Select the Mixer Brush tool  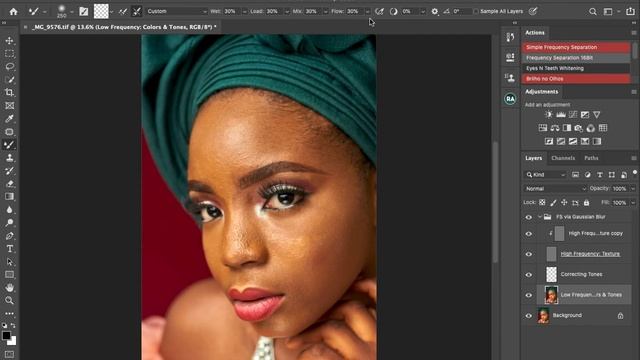[9, 145]
